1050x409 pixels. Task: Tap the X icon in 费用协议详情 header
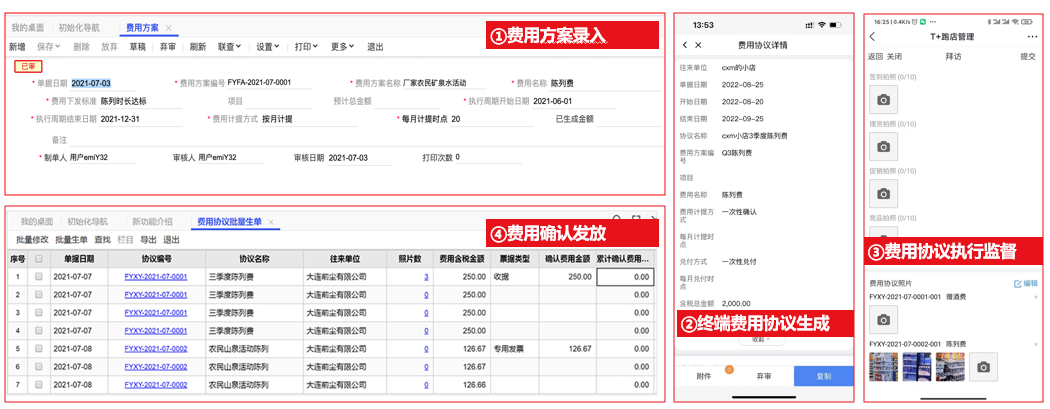699,46
